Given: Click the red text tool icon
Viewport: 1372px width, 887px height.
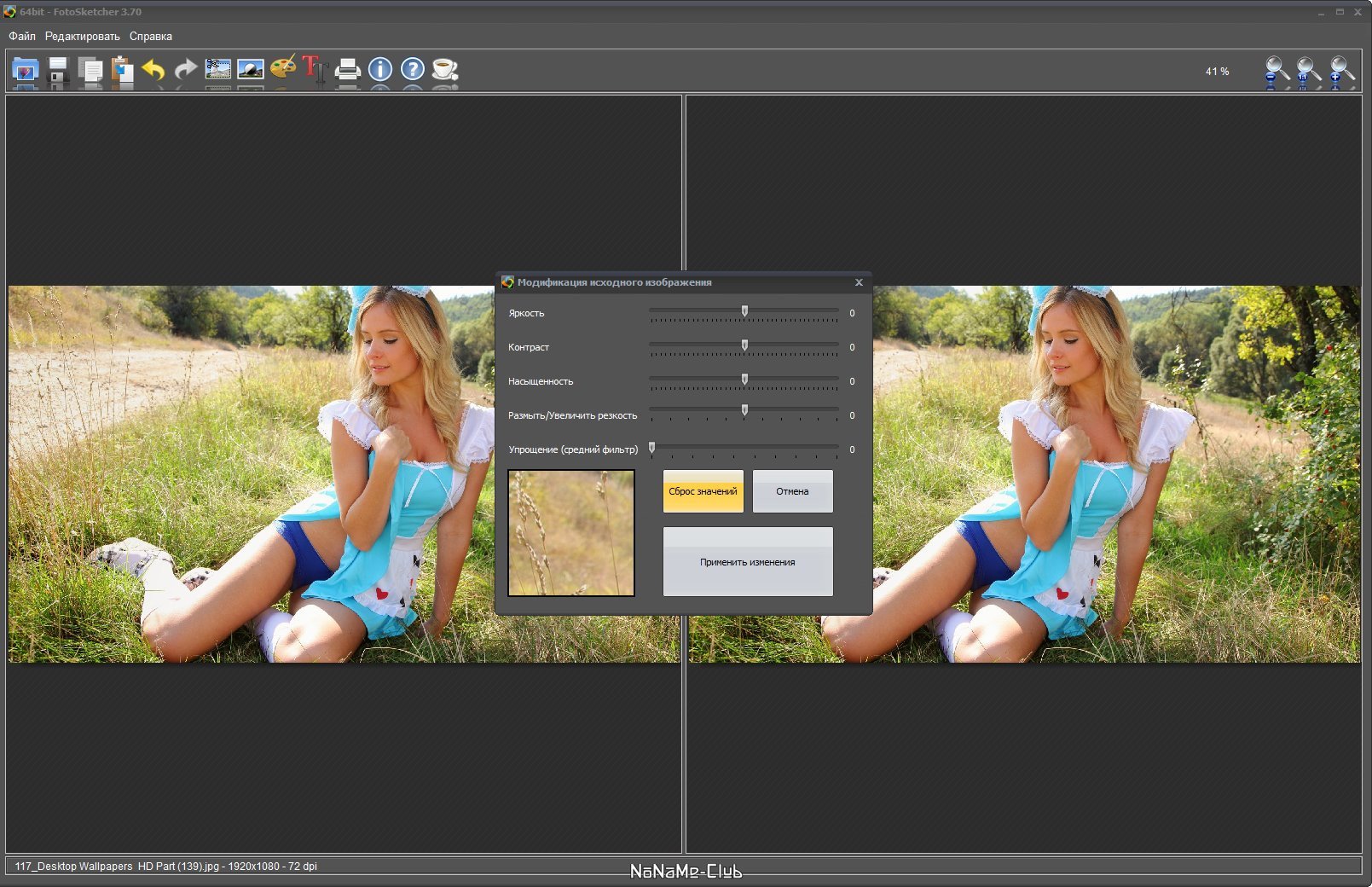Looking at the screenshot, I should point(314,68).
